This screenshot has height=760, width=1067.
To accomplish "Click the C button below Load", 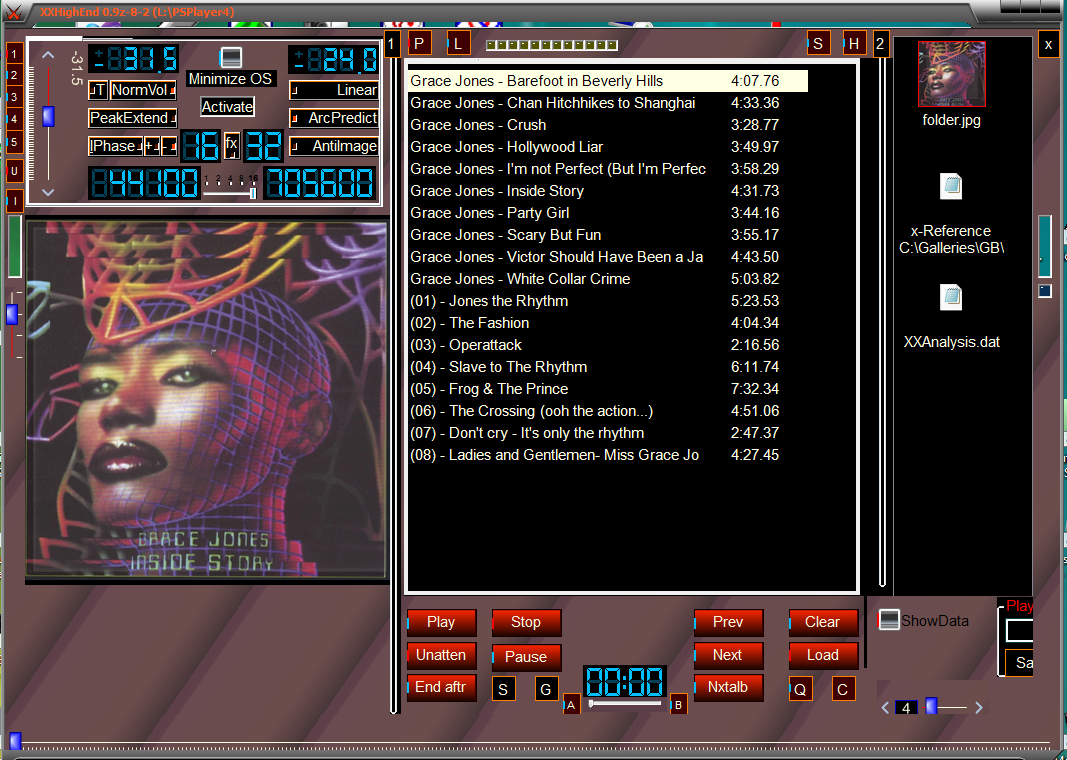I will click(x=842, y=689).
